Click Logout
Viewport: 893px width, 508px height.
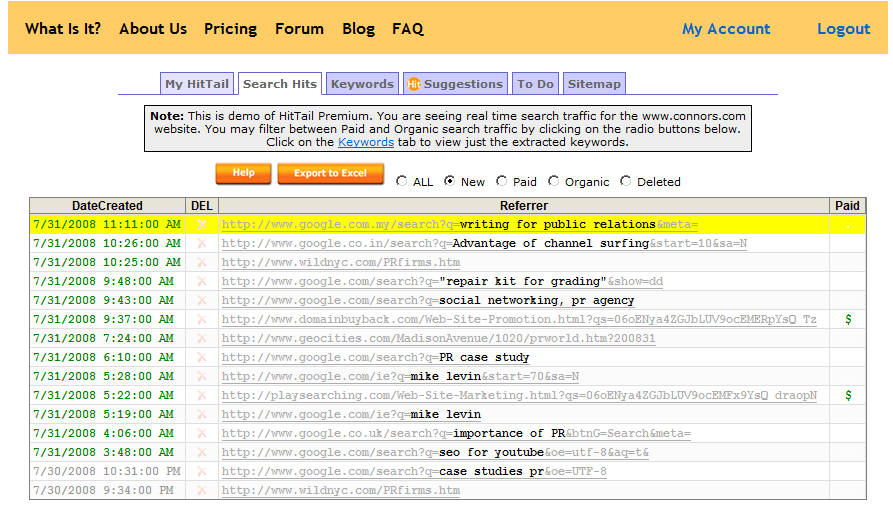[843, 29]
